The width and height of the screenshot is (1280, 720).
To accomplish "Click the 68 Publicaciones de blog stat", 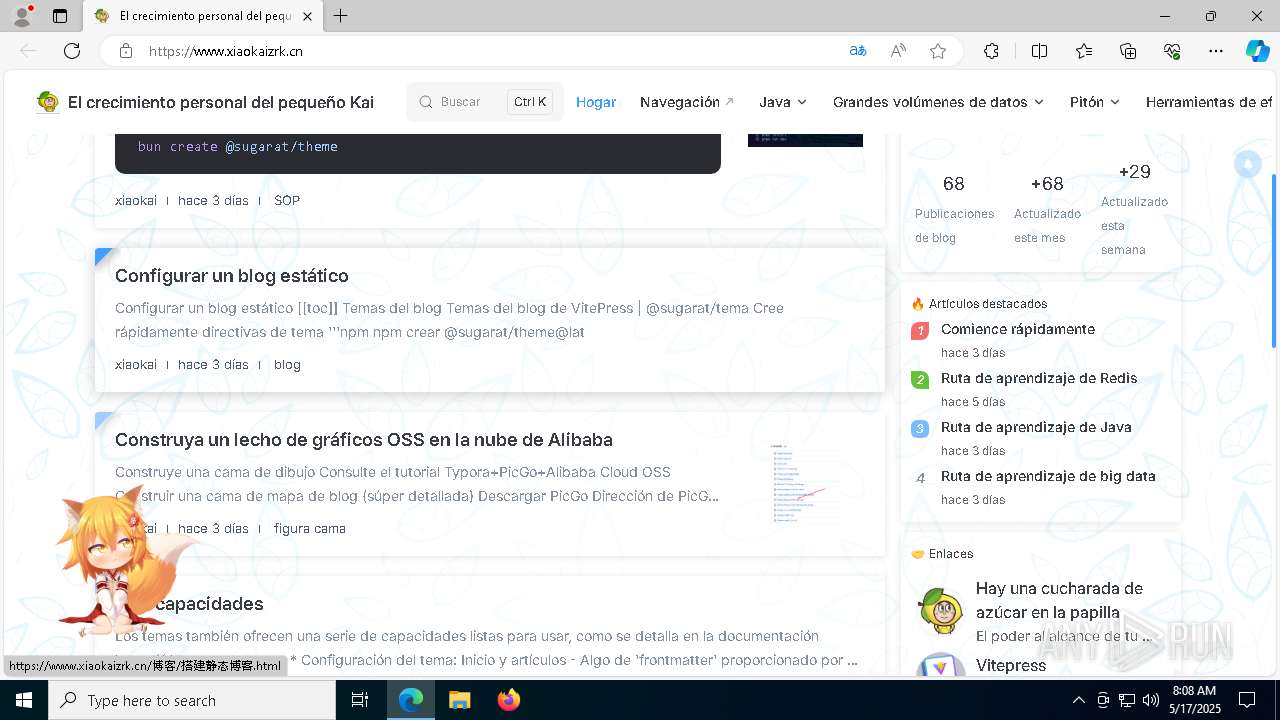I will (954, 210).
